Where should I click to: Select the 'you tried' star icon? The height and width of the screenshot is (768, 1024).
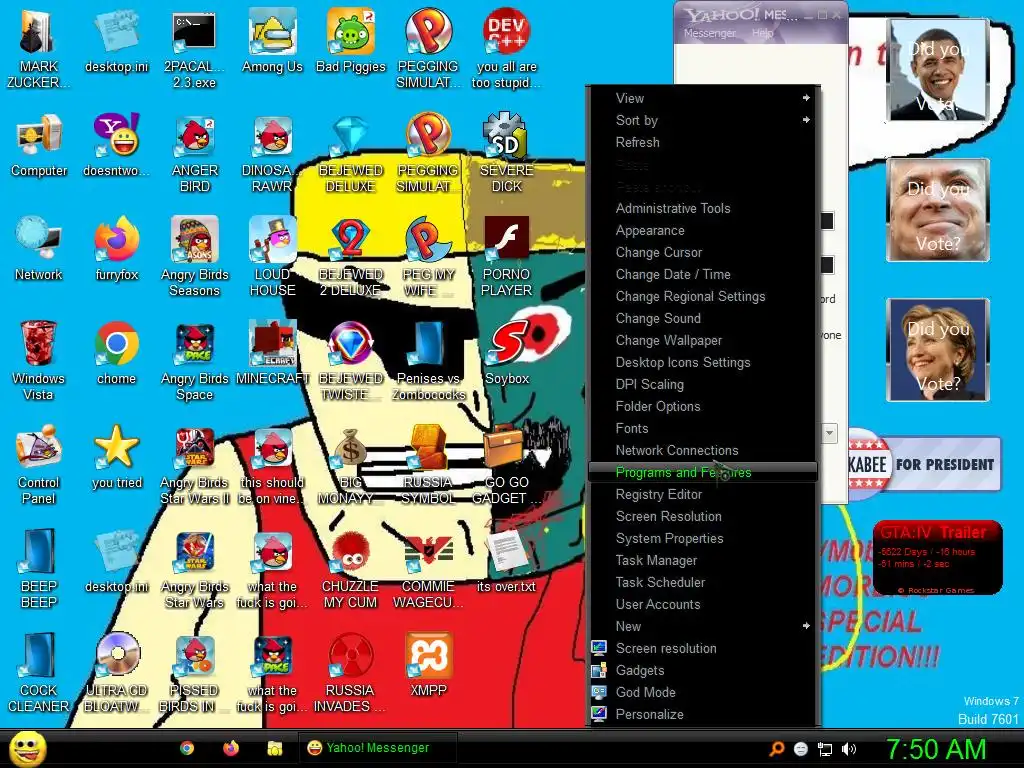click(117, 457)
